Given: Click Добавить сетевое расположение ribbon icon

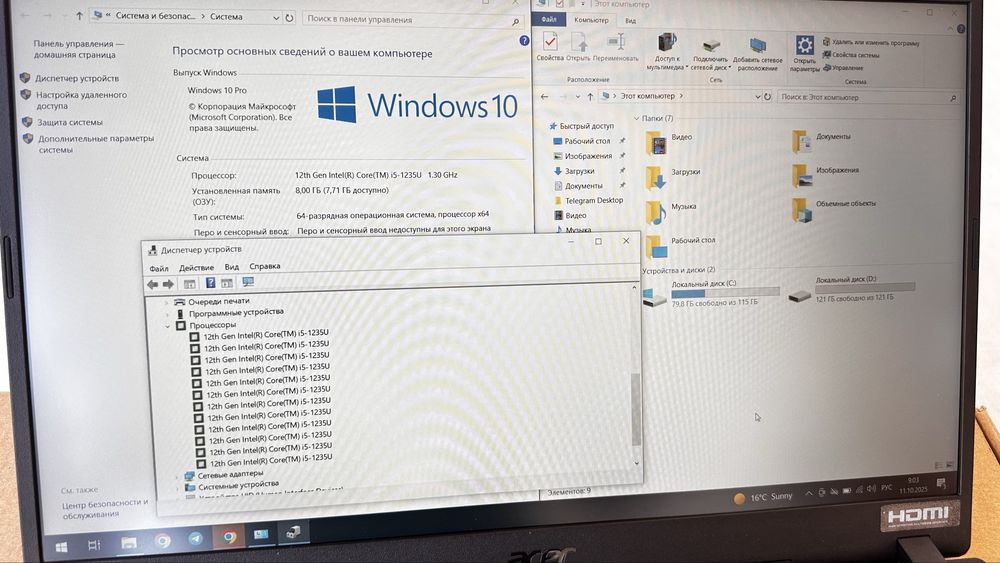Looking at the screenshot, I should point(758,54).
